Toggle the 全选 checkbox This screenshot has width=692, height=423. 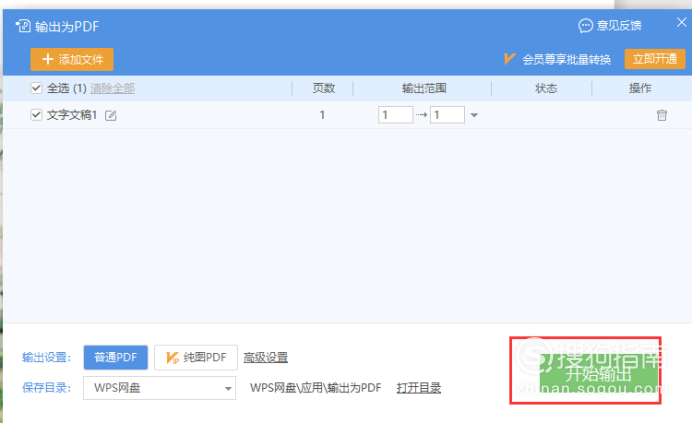36,88
